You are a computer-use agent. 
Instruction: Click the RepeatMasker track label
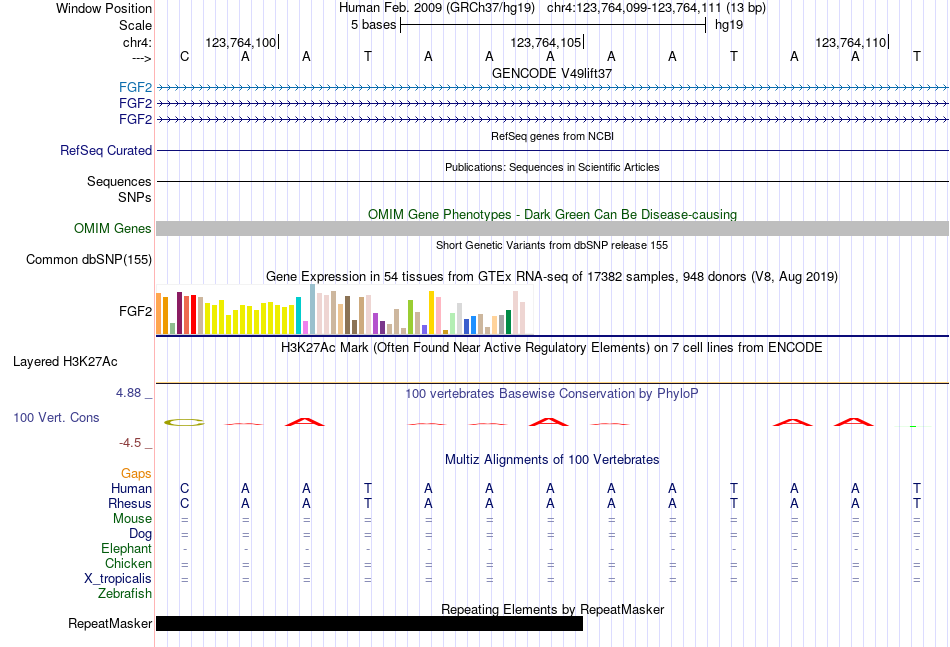click(110, 623)
